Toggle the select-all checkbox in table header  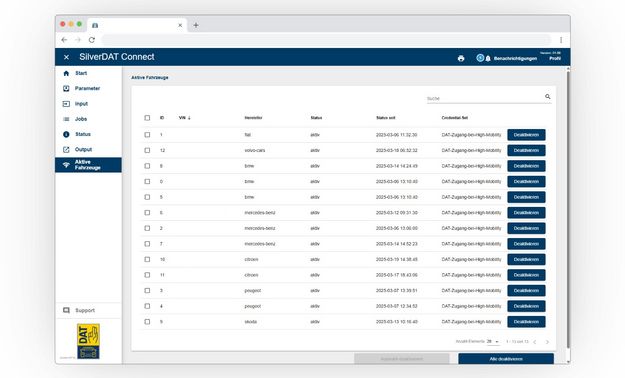tap(147, 118)
